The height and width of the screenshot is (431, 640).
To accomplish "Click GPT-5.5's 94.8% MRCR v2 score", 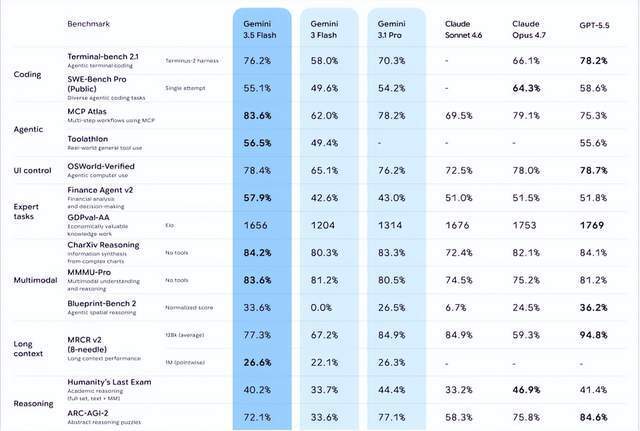I will [593, 335].
